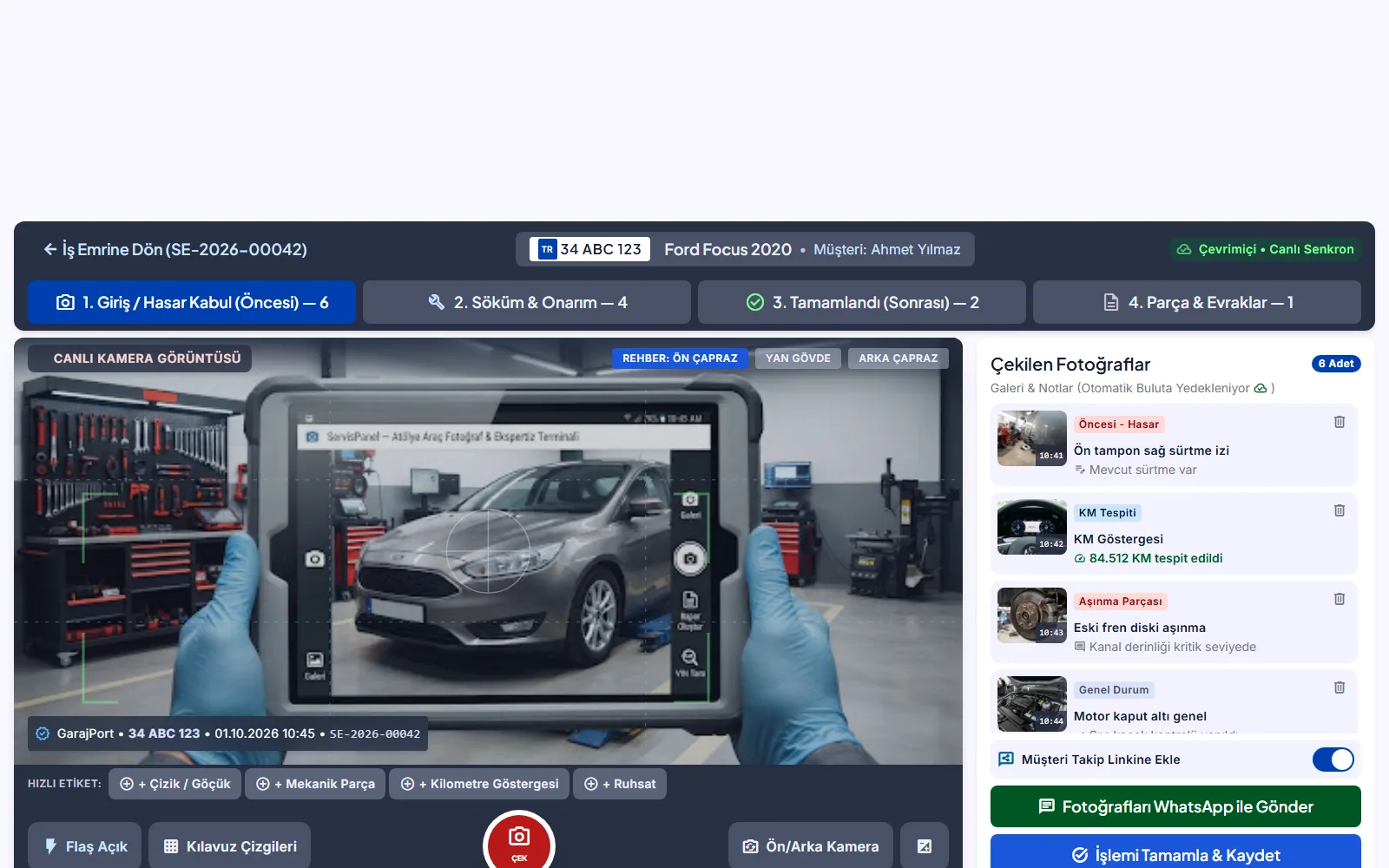
Task: Choose the REHBER: ÖN ÇAPRAZ guide
Action: [x=680, y=358]
